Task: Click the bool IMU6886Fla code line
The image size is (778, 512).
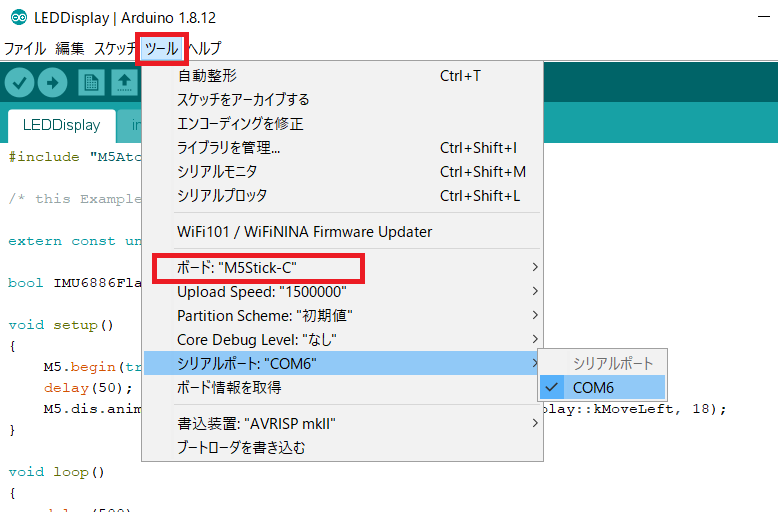Action: (x=75, y=283)
